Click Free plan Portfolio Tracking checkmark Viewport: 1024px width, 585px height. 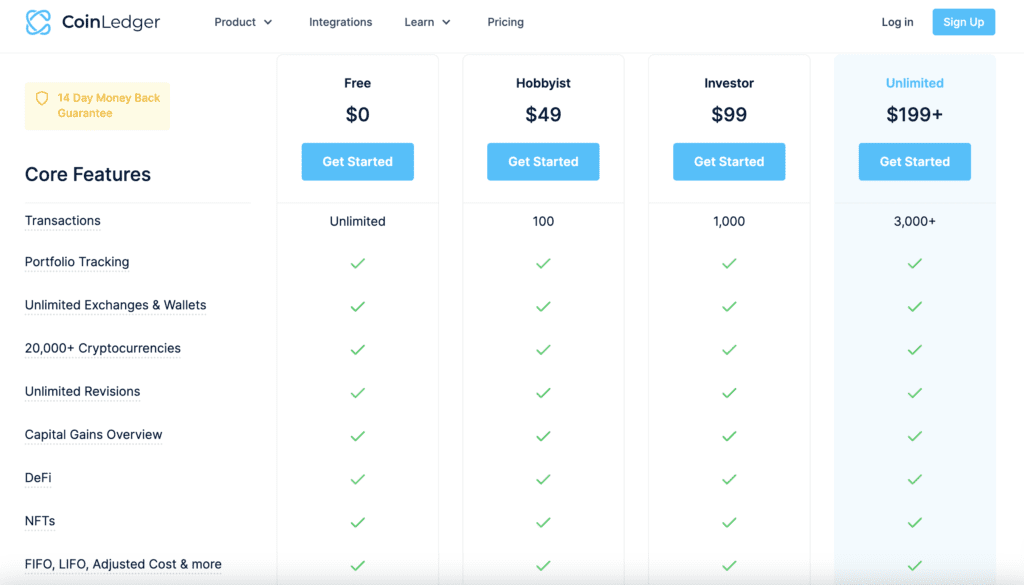coord(357,263)
